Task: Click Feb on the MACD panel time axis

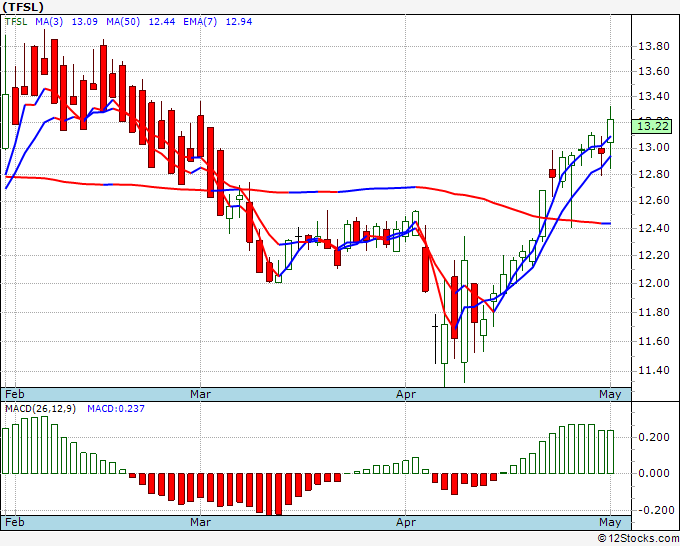Action: (15, 522)
